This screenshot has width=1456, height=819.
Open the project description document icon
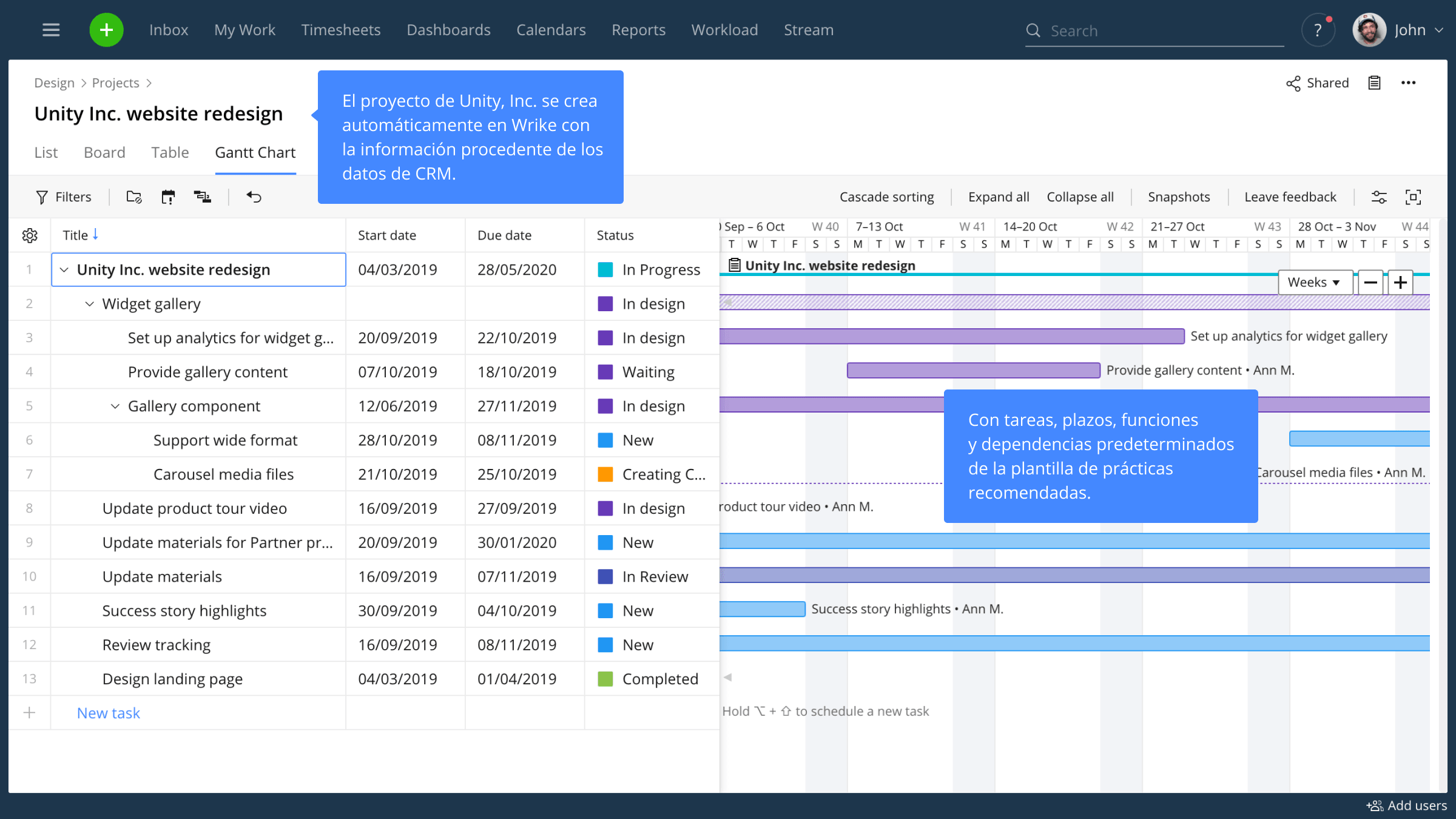point(1375,83)
